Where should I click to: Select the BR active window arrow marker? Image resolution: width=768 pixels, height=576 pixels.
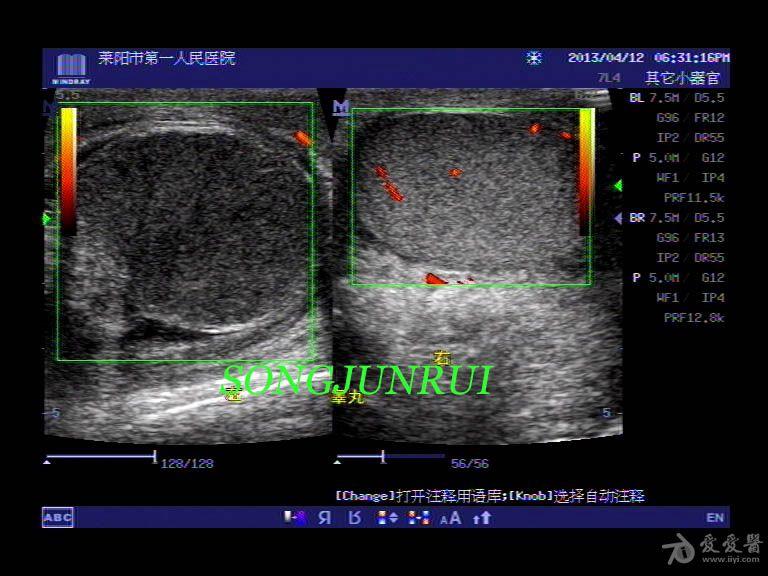[618, 218]
